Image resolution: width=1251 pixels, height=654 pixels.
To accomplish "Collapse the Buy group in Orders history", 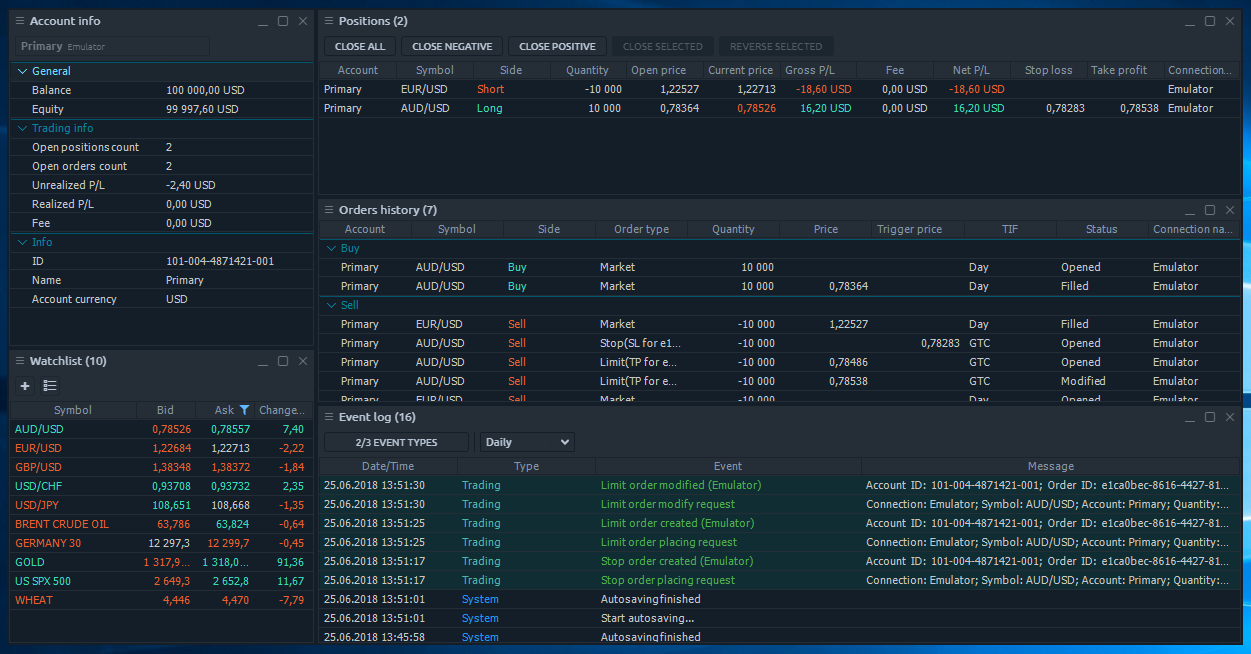I will click(332, 248).
